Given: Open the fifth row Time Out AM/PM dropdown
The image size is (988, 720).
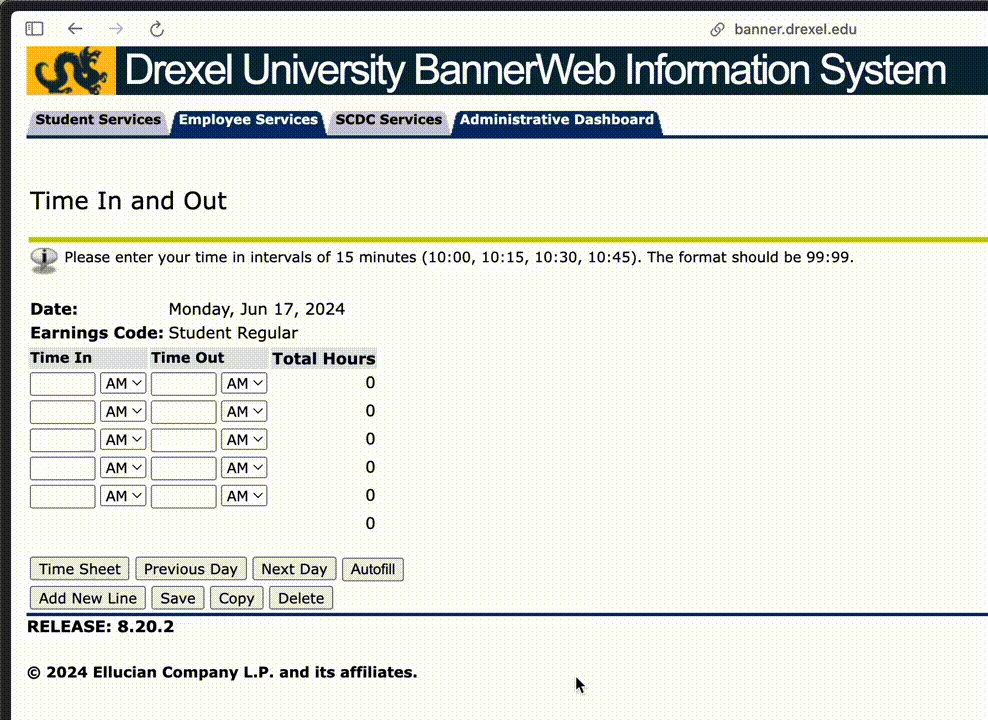Looking at the screenshot, I should click(x=244, y=496).
